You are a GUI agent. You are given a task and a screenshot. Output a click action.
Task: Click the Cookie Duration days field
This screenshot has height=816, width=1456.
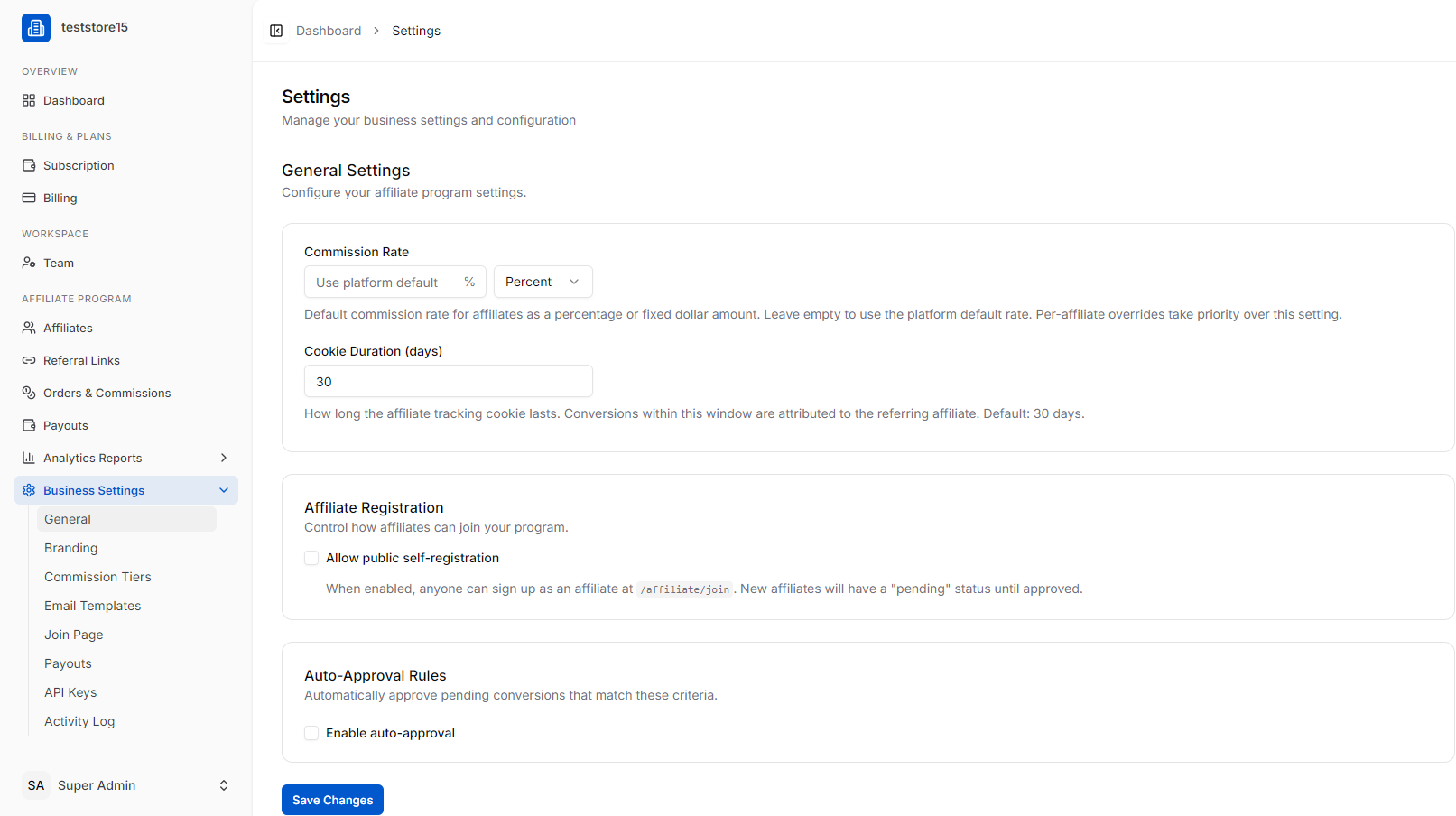click(449, 381)
